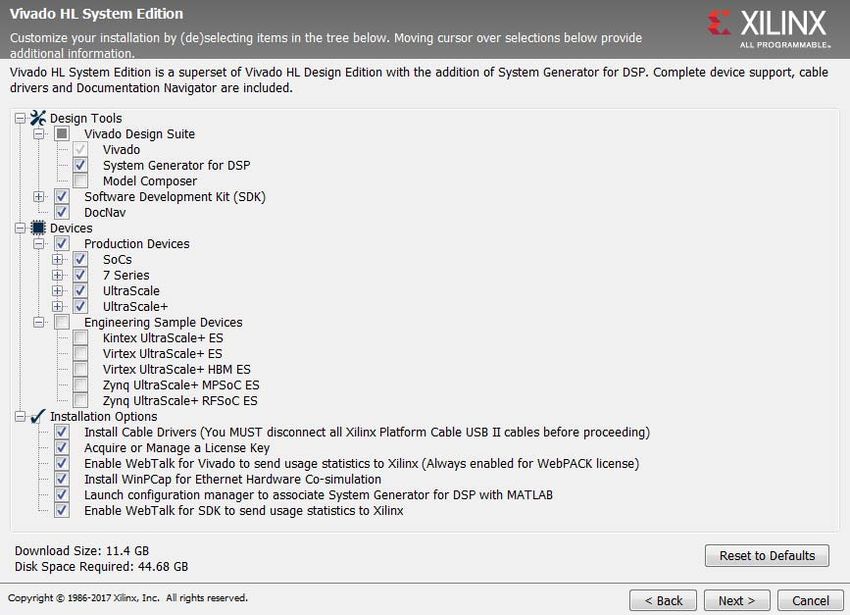Viewport: 850px width, 615px height.
Task: Enable Engineering Sample Devices checkbox
Action: (x=62, y=322)
